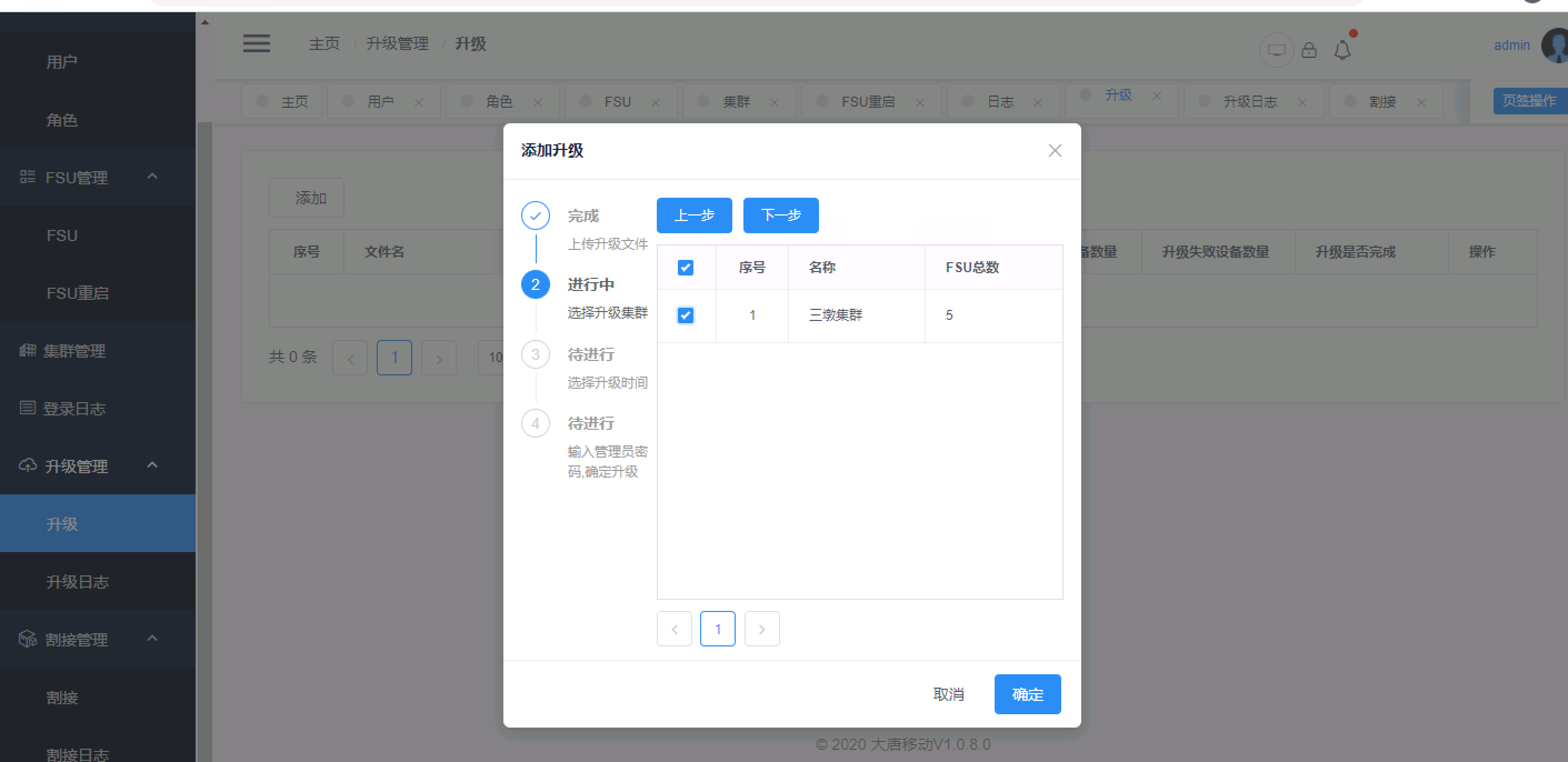Click the 集群管理 icon in sidebar

pyautogui.click(x=27, y=350)
